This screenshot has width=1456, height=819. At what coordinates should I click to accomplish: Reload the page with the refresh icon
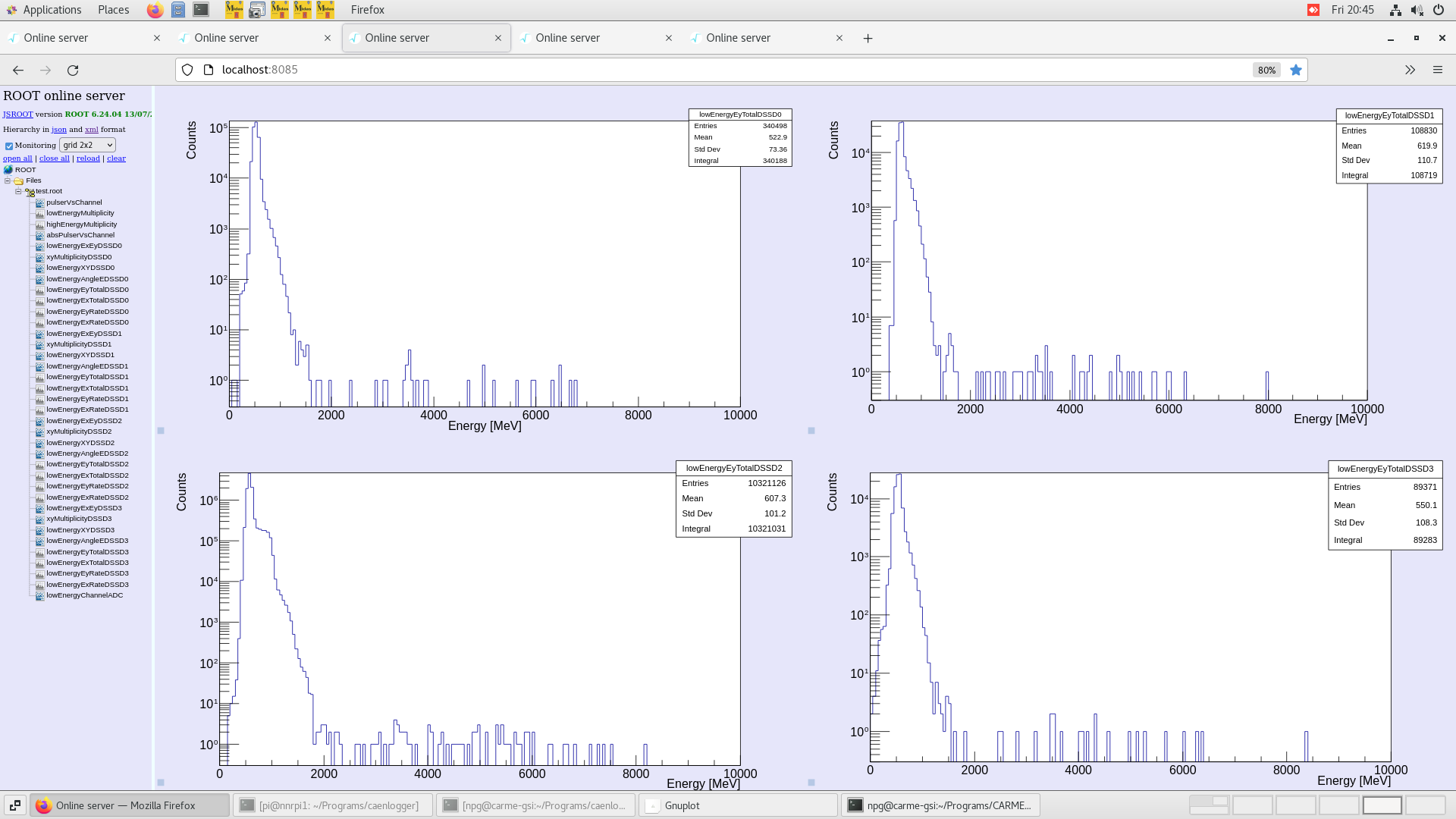coord(73,70)
